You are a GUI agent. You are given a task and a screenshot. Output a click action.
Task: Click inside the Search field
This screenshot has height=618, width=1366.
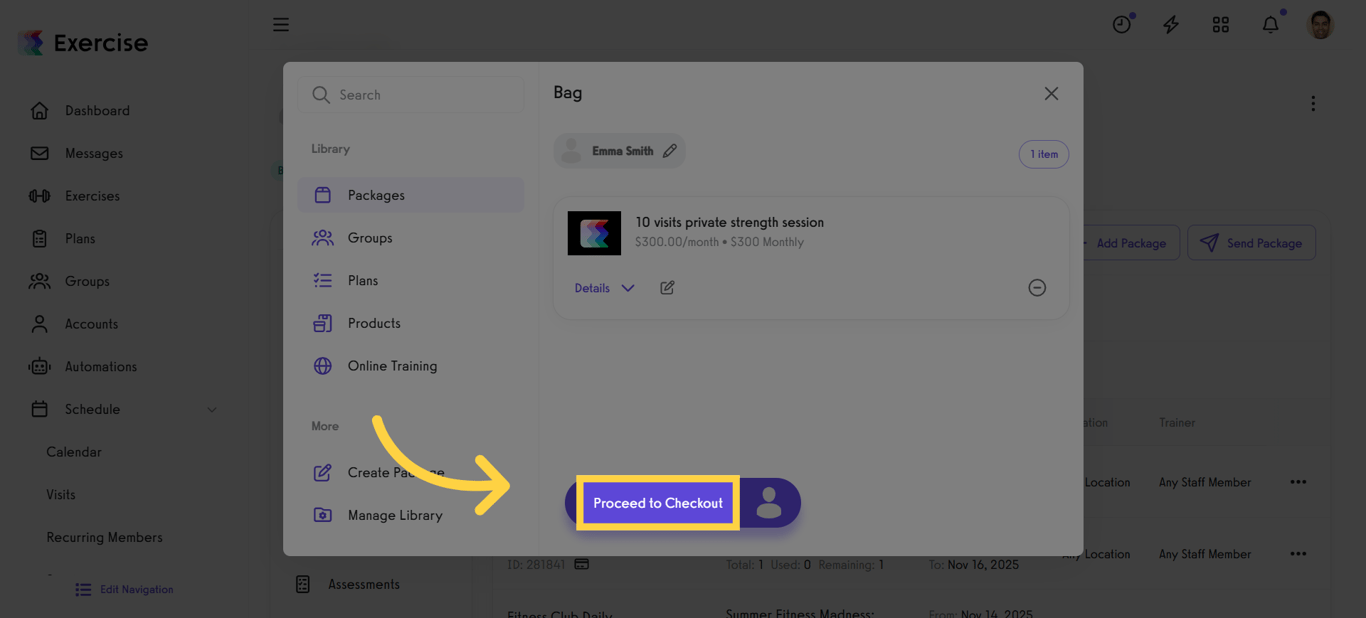tap(410, 94)
